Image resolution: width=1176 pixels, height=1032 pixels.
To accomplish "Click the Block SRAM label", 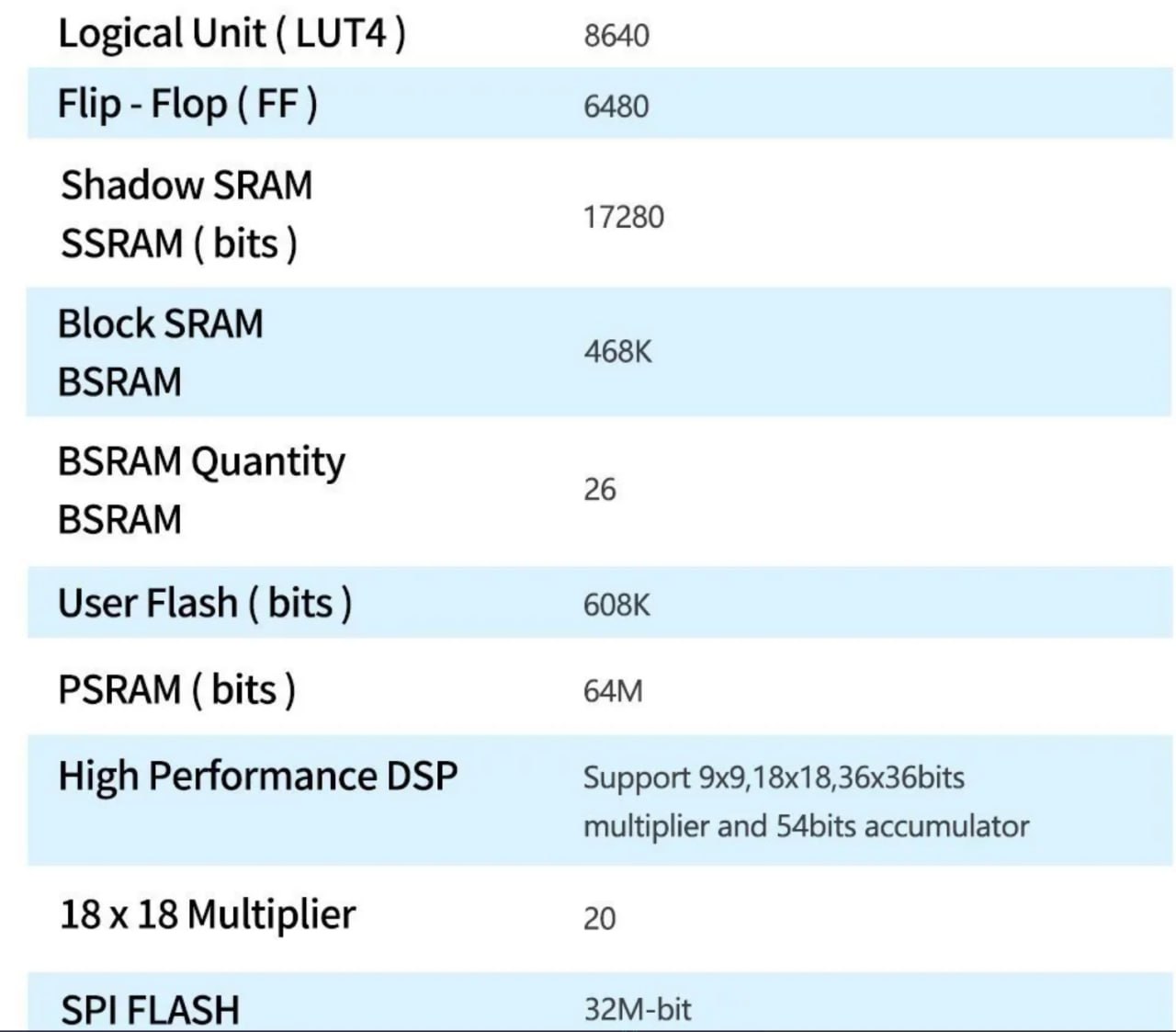I will point(161,323).
